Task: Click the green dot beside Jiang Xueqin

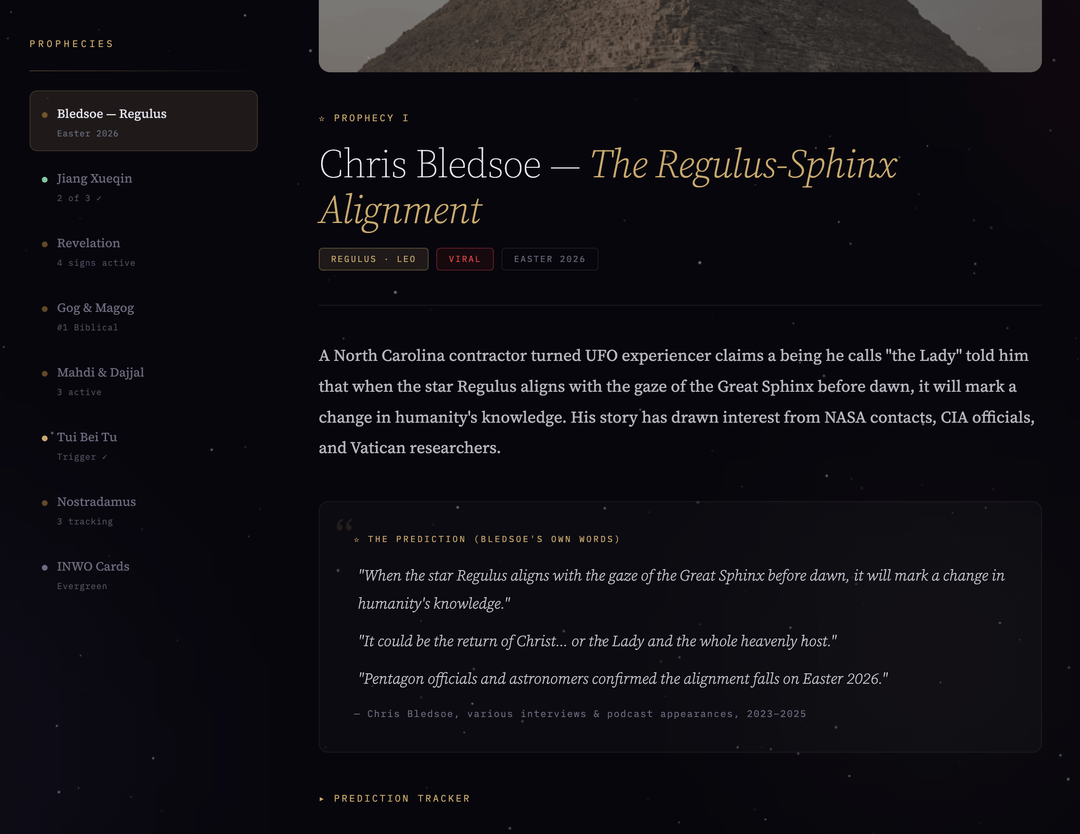Action: (44, 180)
